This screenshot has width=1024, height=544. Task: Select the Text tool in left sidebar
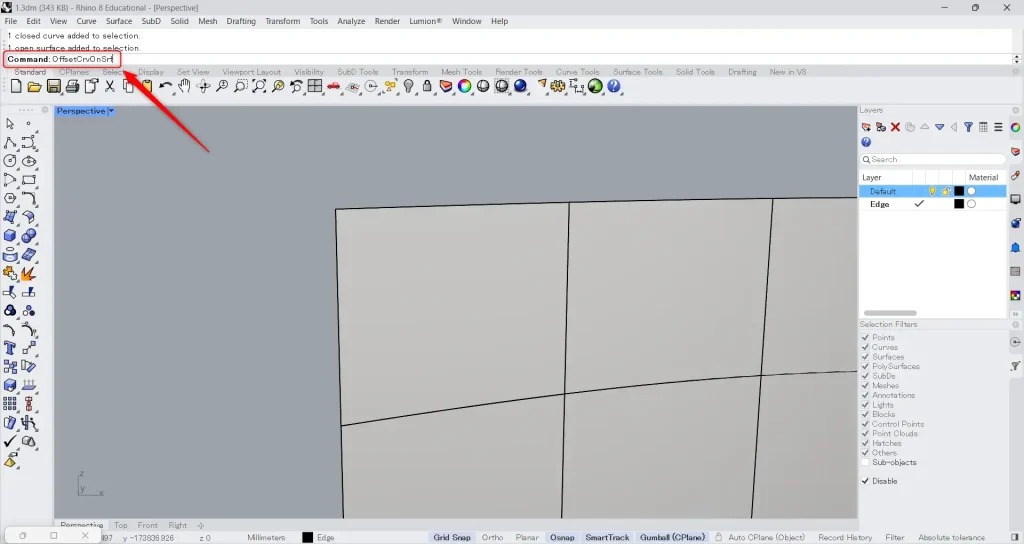click(10, 348)
